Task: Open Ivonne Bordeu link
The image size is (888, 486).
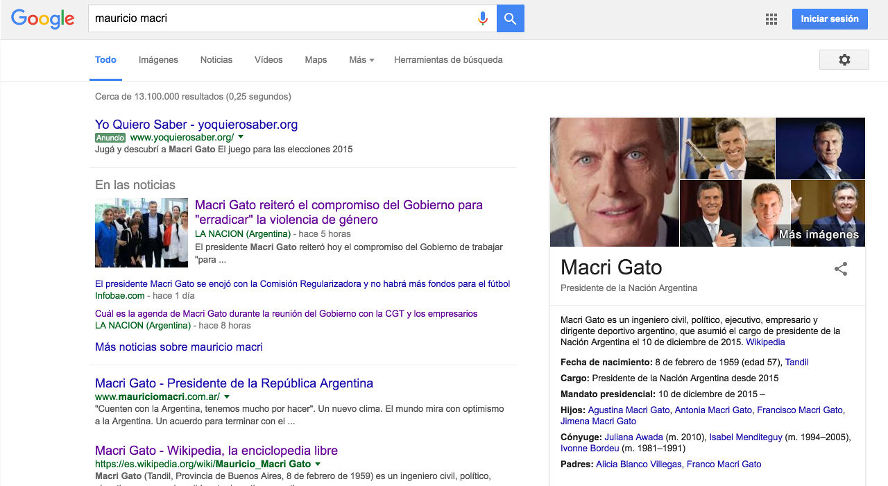Action: click(x=590, y=449)
